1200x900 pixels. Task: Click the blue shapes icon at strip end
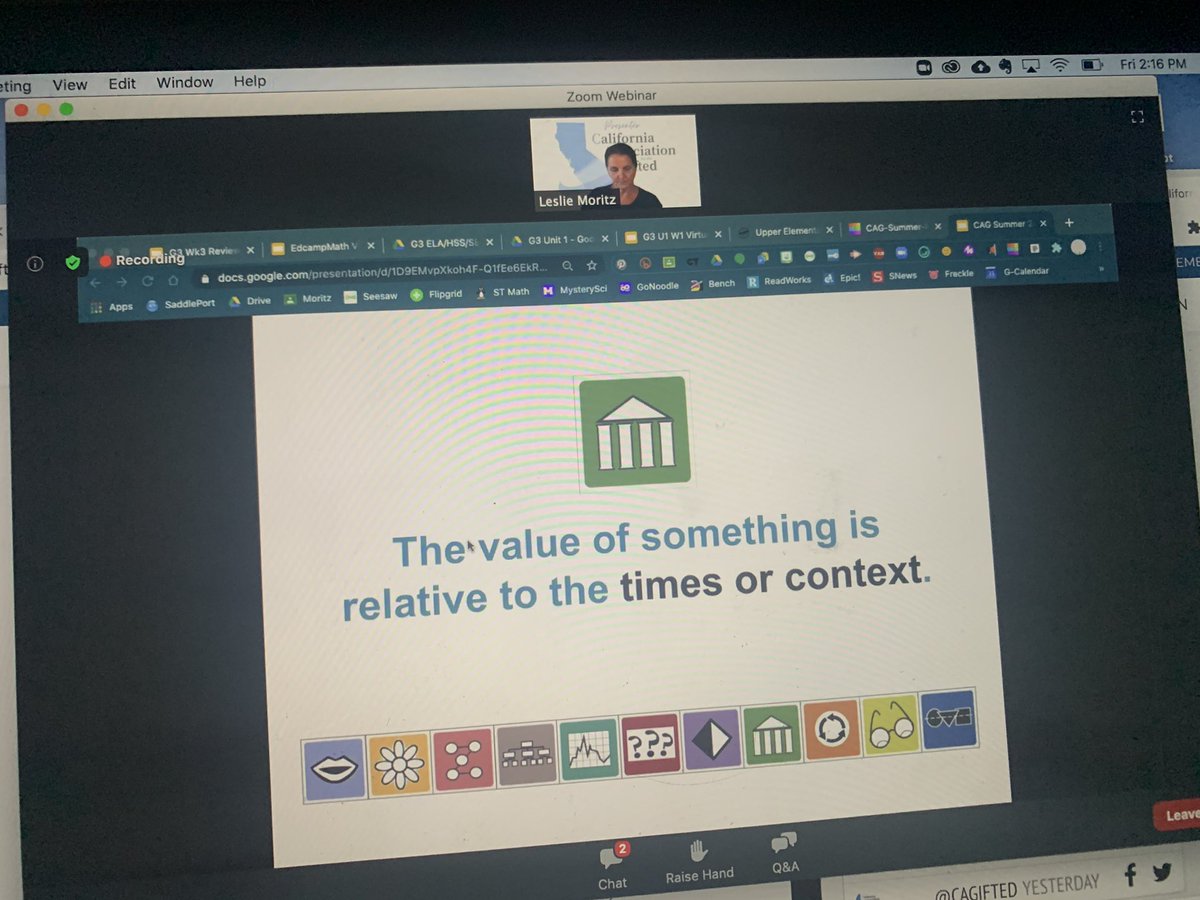click(947, 718)
